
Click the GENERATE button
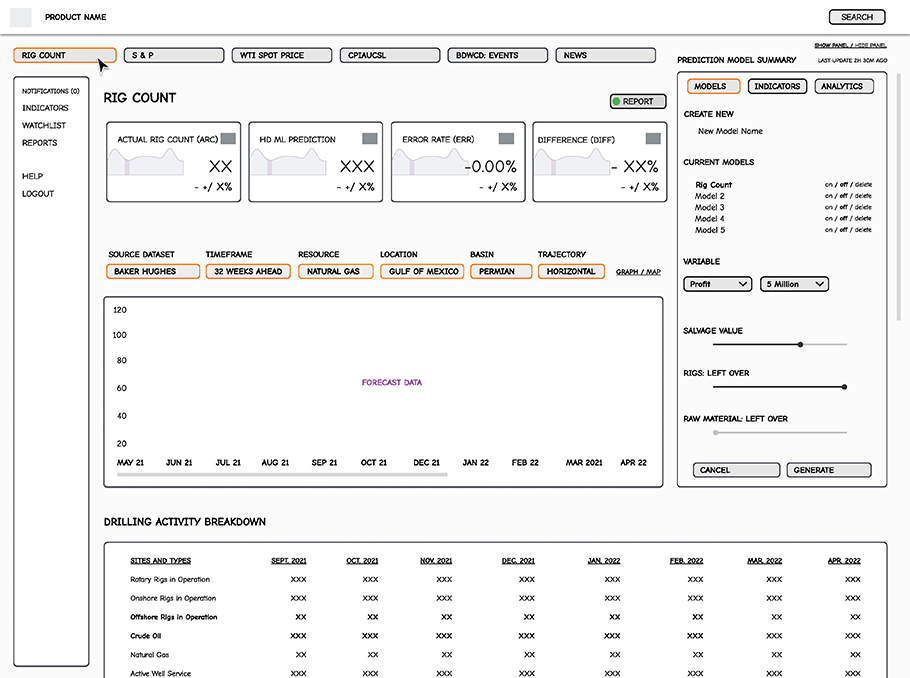tap(829, 469)
